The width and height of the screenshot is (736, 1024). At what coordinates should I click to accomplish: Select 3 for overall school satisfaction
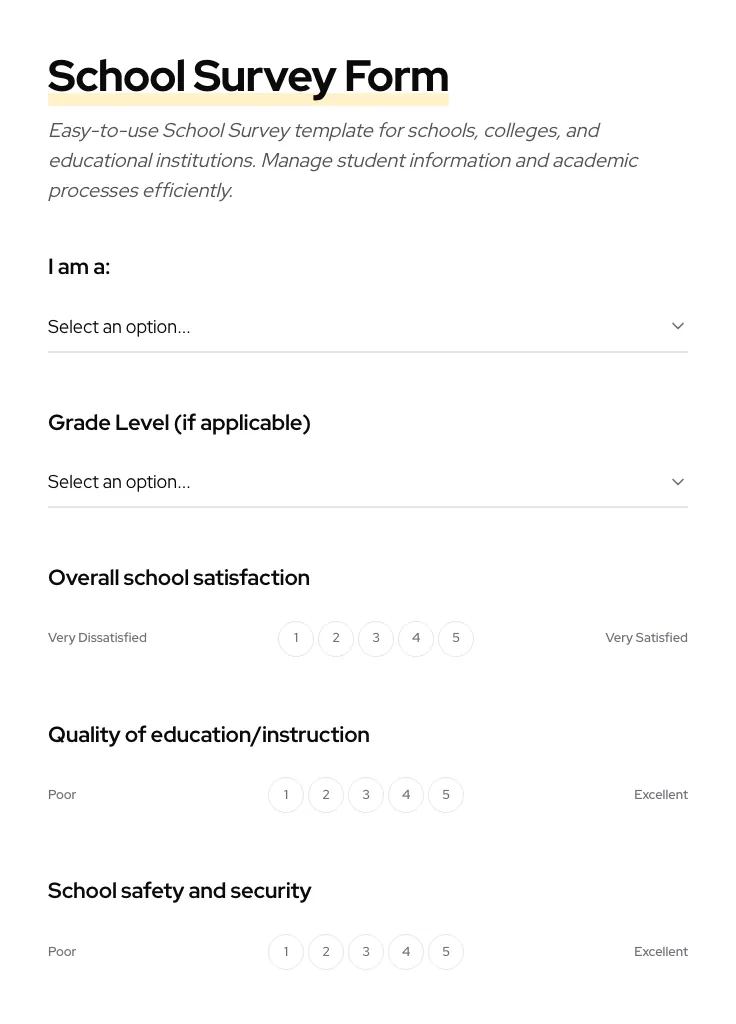(x=376, y=638)
